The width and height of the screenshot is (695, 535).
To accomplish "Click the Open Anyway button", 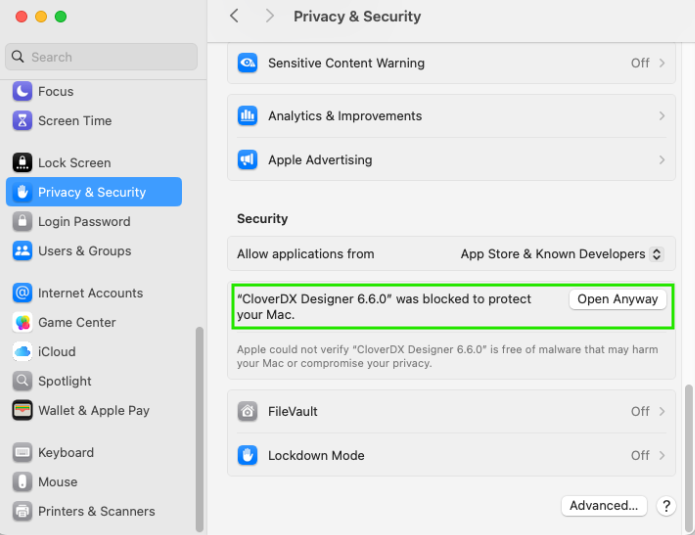I will pos(617,299).
